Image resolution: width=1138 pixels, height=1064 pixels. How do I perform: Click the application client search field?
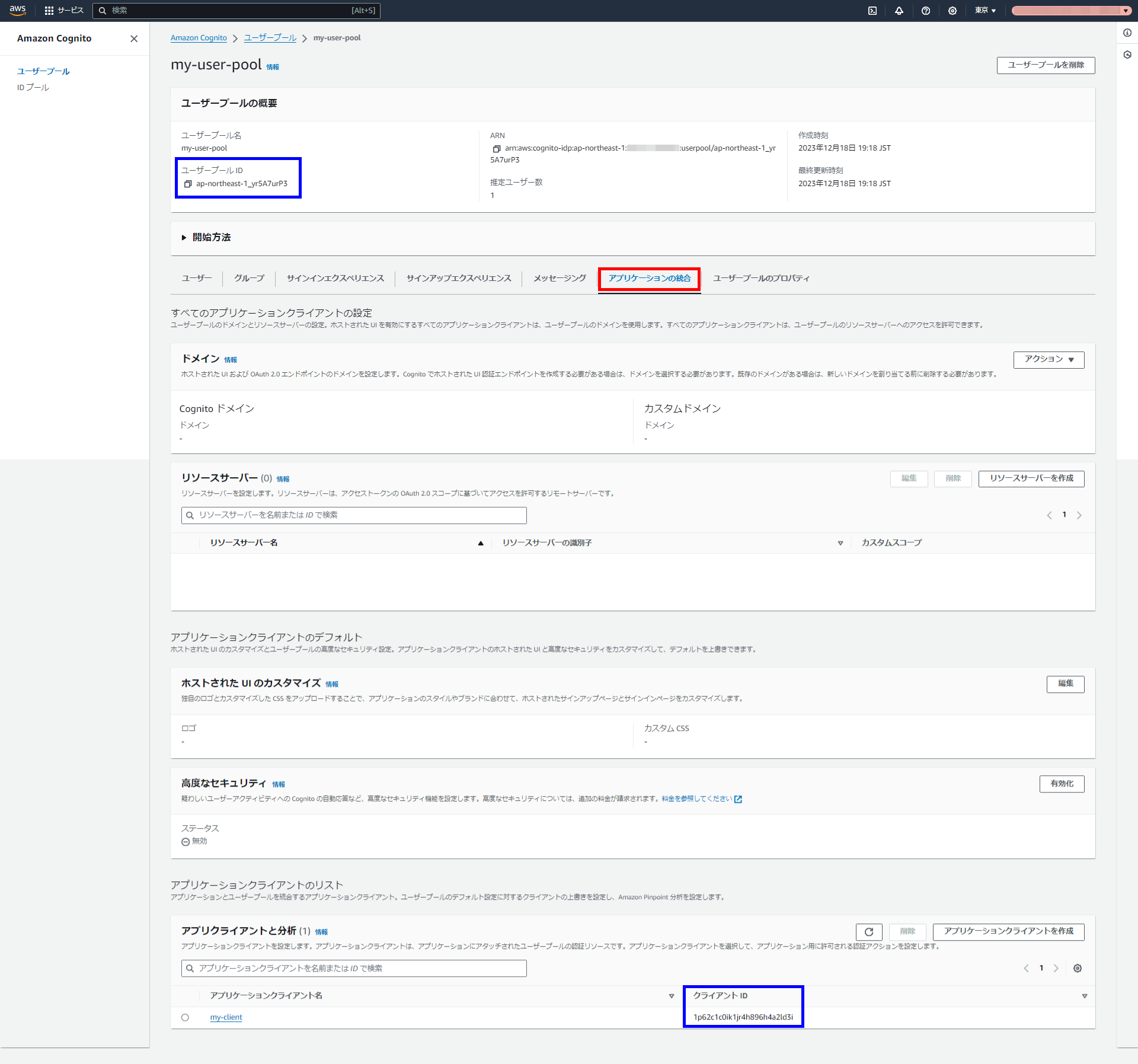pyautogui.click(x=353, y=968)
